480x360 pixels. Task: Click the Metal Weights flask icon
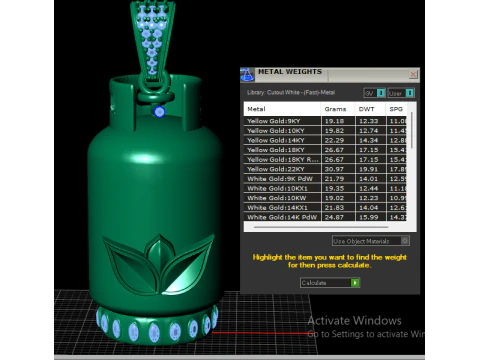pyautogui.click(x=247, y=75)
